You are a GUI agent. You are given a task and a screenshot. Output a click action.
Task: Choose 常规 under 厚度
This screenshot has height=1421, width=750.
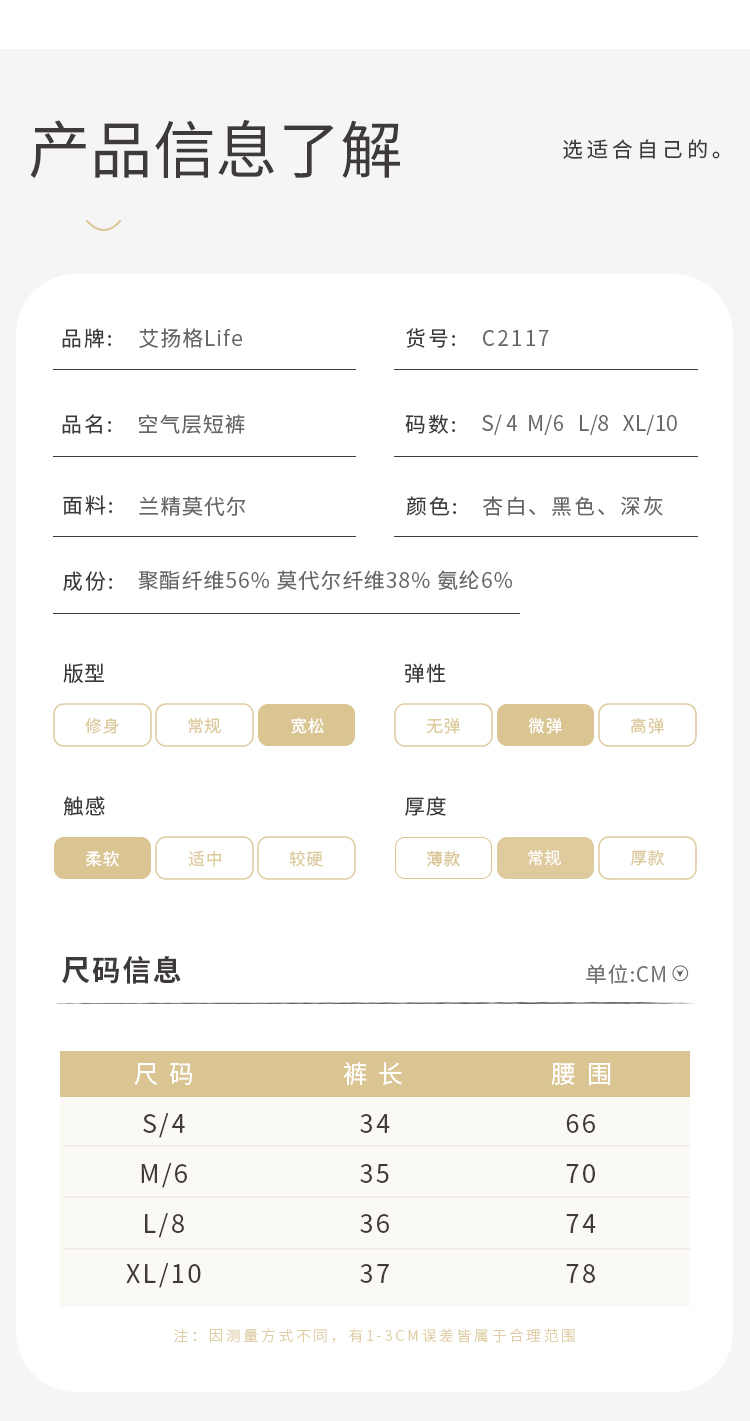click(x=546, y=858)
